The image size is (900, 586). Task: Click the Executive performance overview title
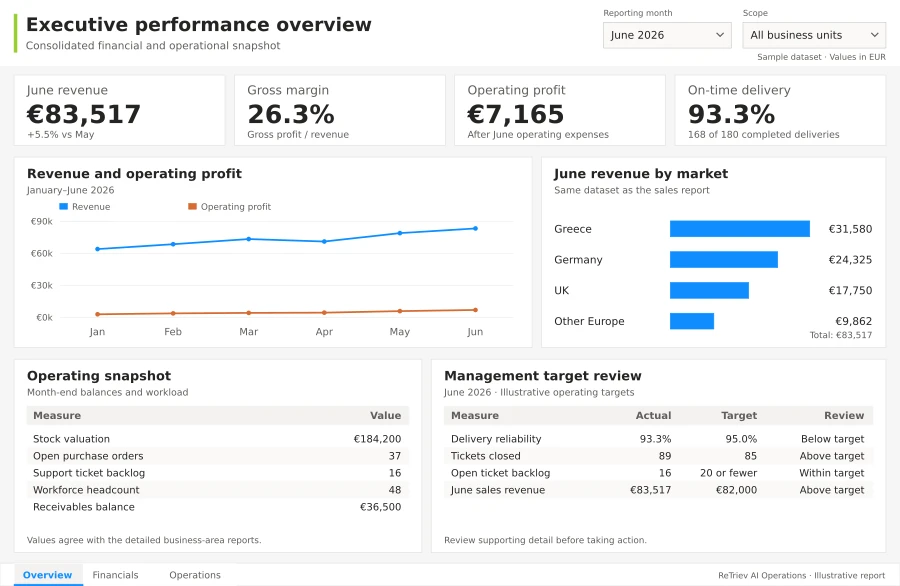pyautogui.click(x=199, y=25)
